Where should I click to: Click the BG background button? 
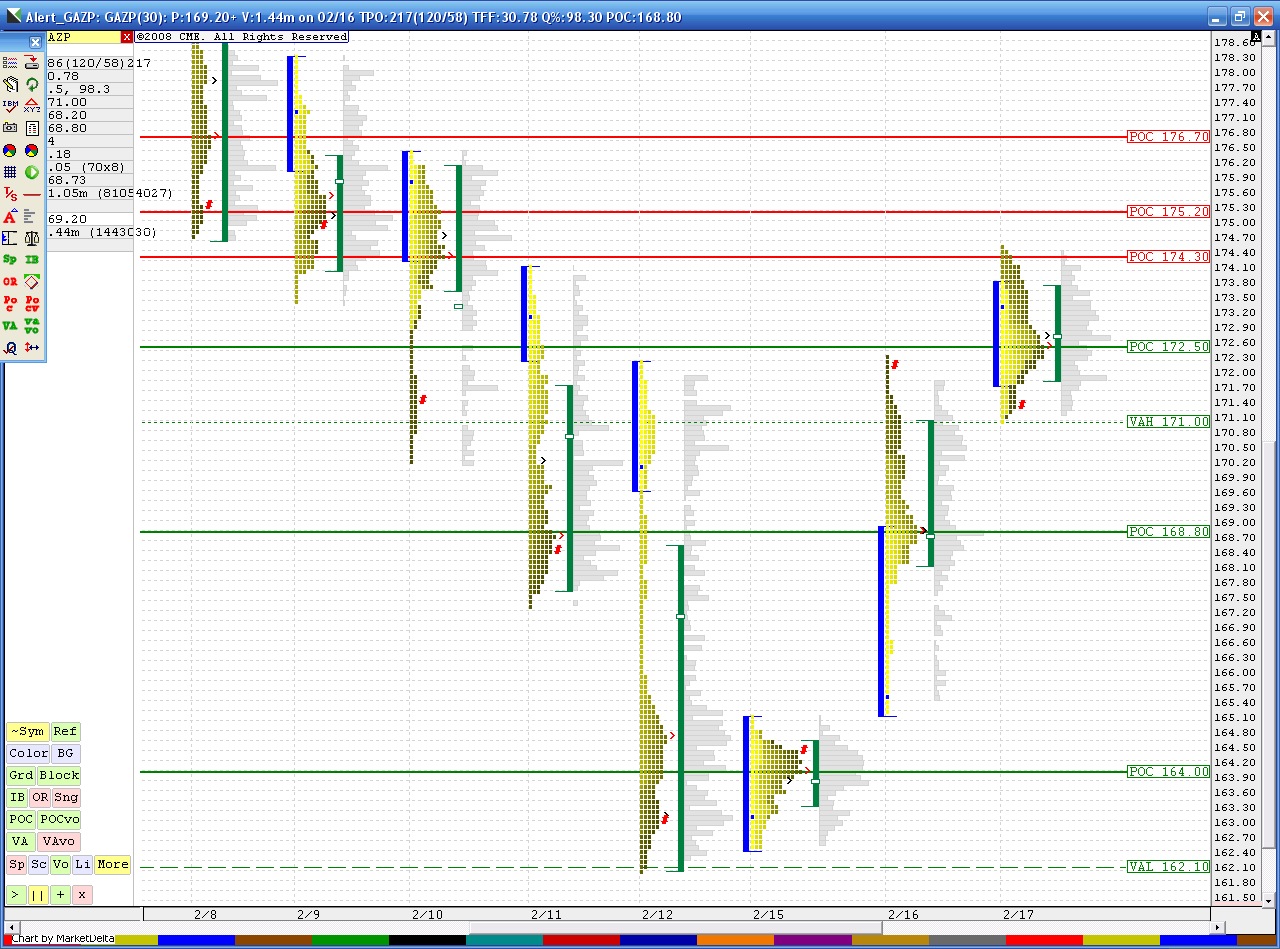point(65,753)
